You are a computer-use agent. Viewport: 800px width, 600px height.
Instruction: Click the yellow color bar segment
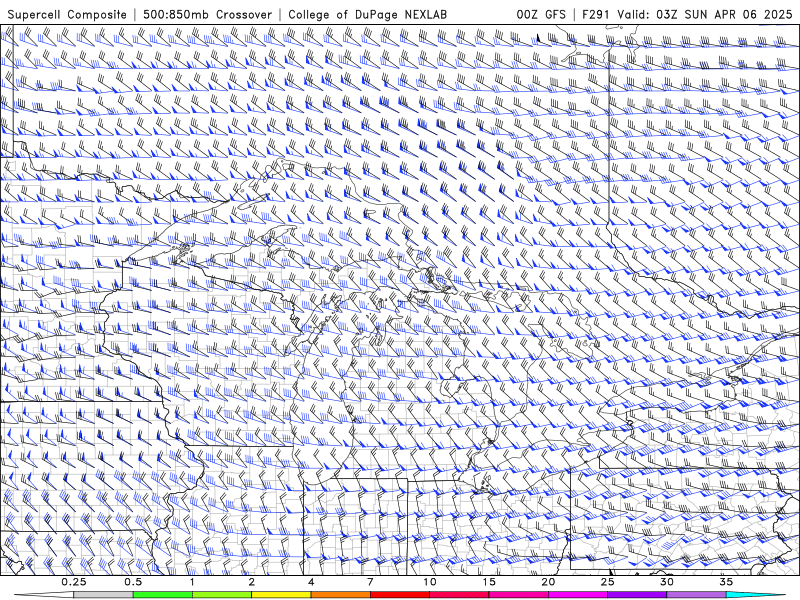281,595
